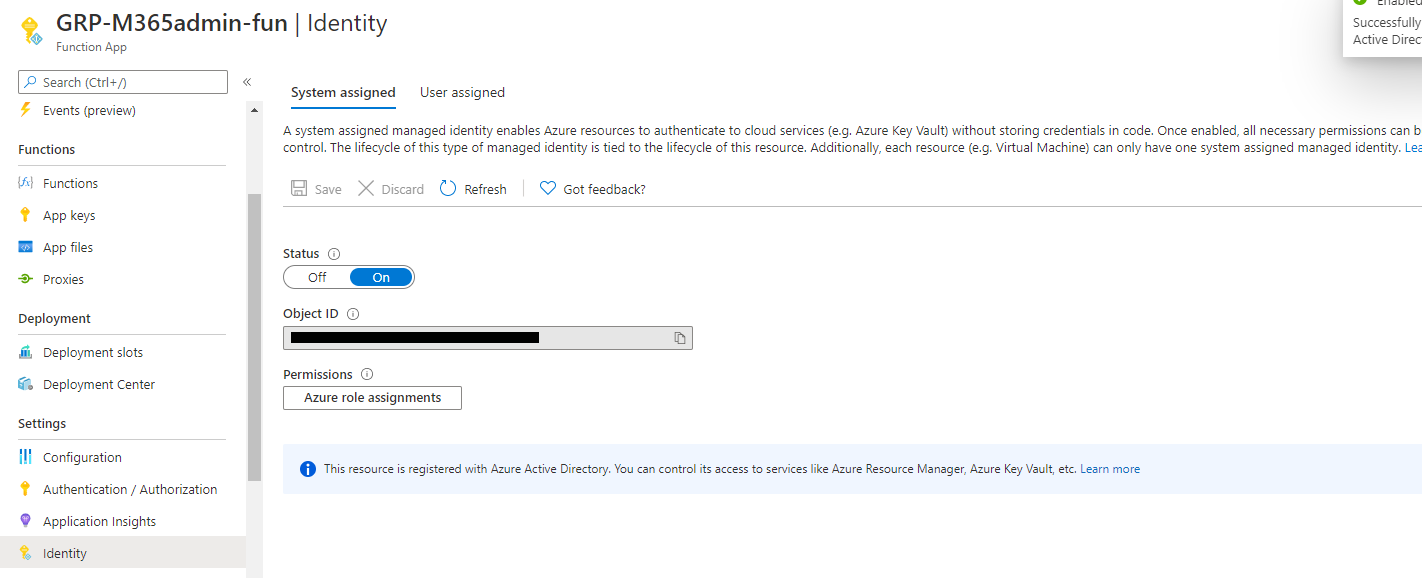This screenshot has height=578, width=1422.
Task: Set the Status toggle to On
Action: 381,277
